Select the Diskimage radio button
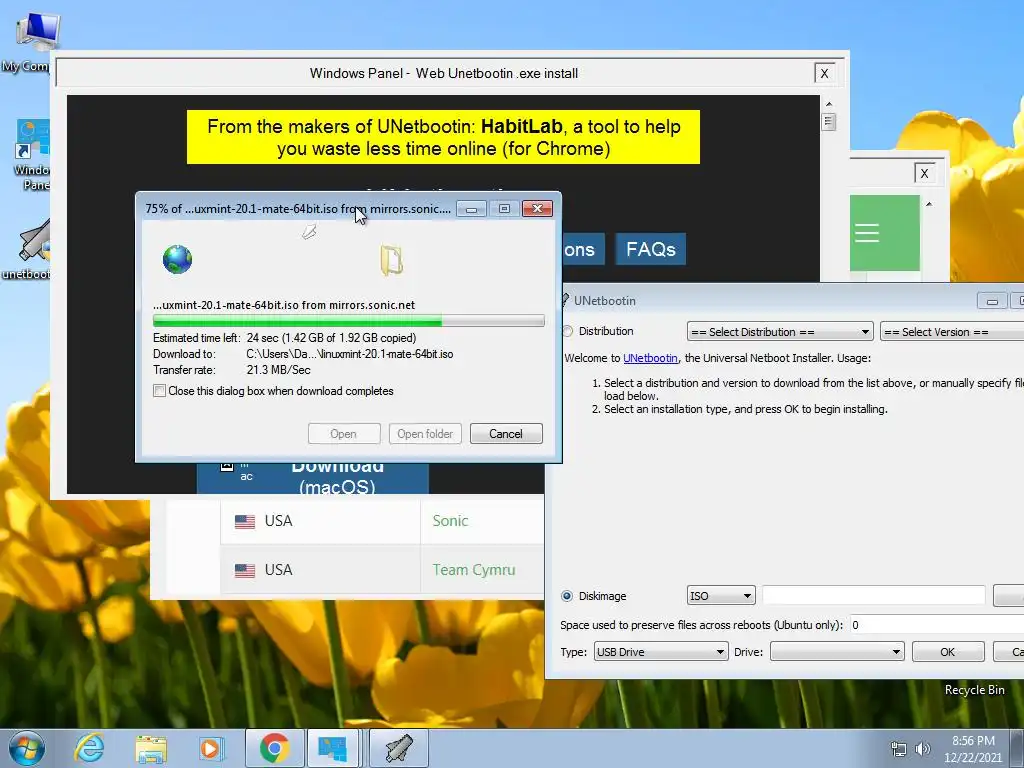Viewport: 1024px width, 768px height. coord(567,596)
